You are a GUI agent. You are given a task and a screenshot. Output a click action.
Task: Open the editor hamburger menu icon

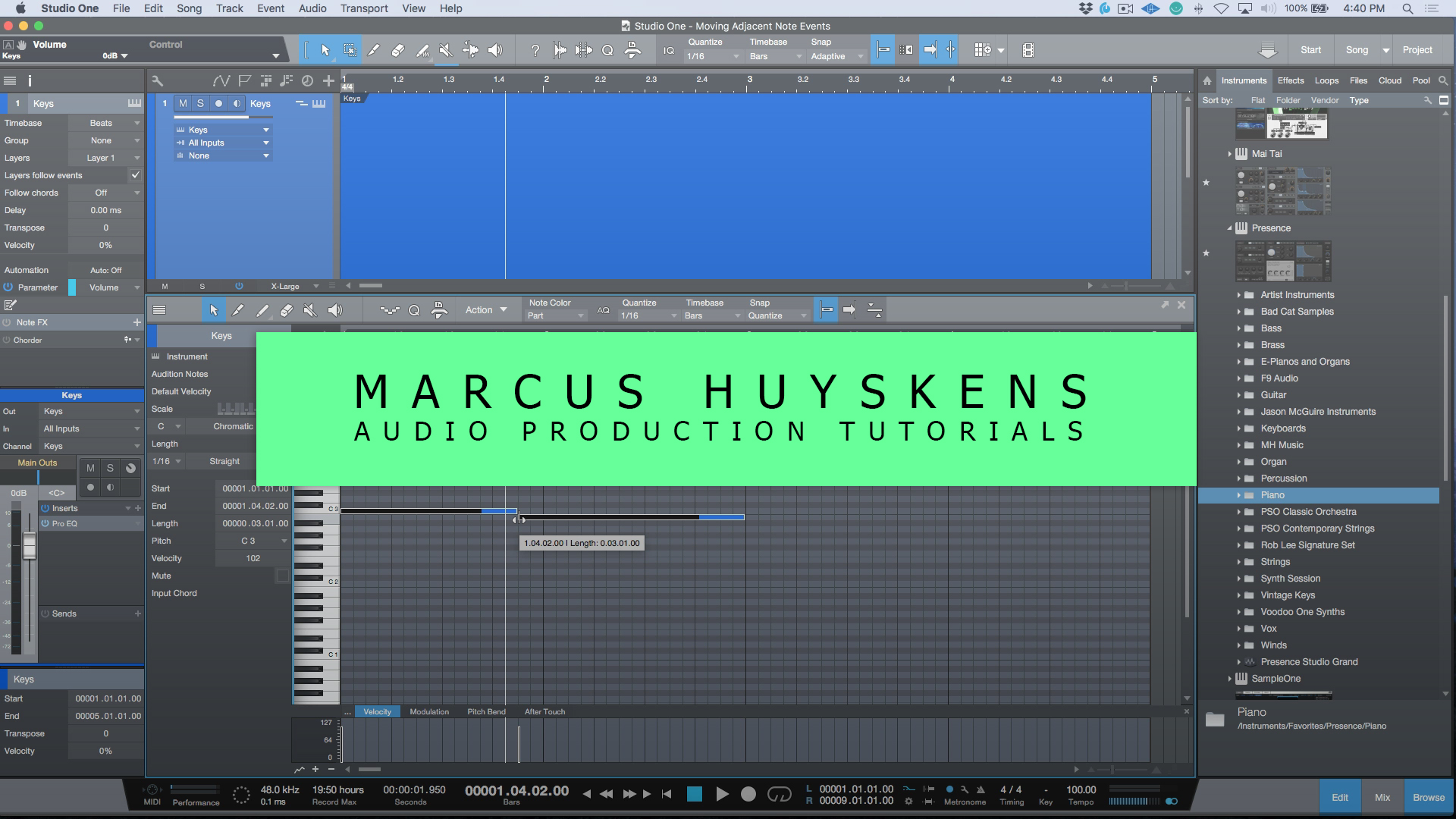click(159, 309)
